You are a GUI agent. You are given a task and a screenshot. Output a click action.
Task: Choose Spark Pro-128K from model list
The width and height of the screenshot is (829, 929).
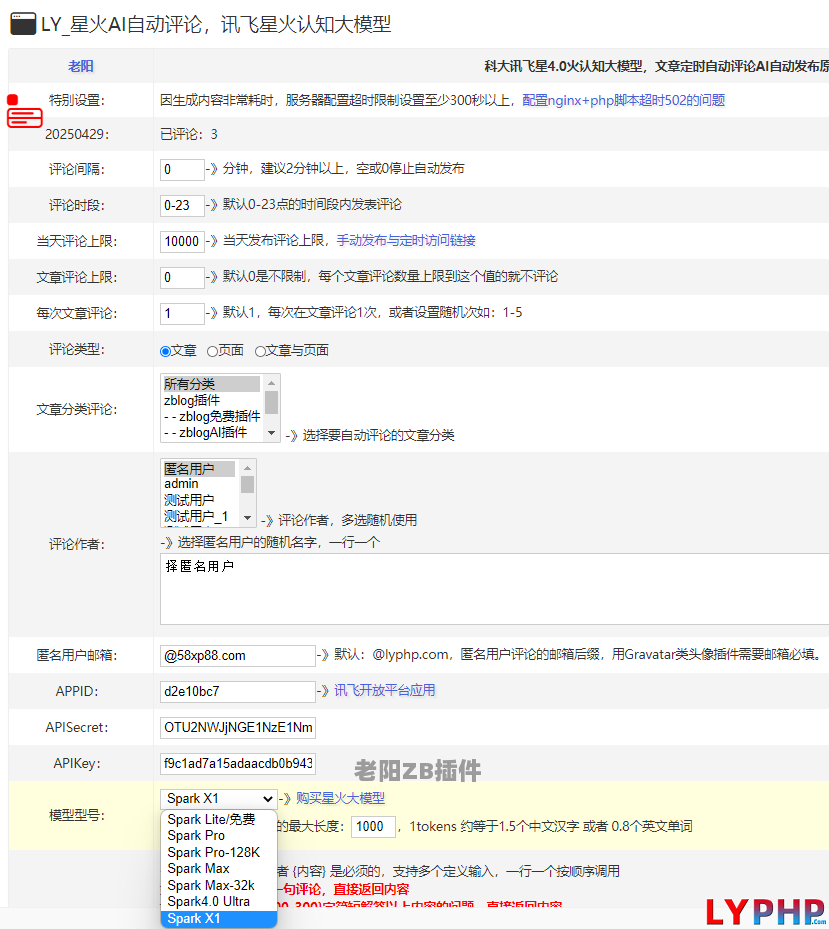(x=219, y=852)
